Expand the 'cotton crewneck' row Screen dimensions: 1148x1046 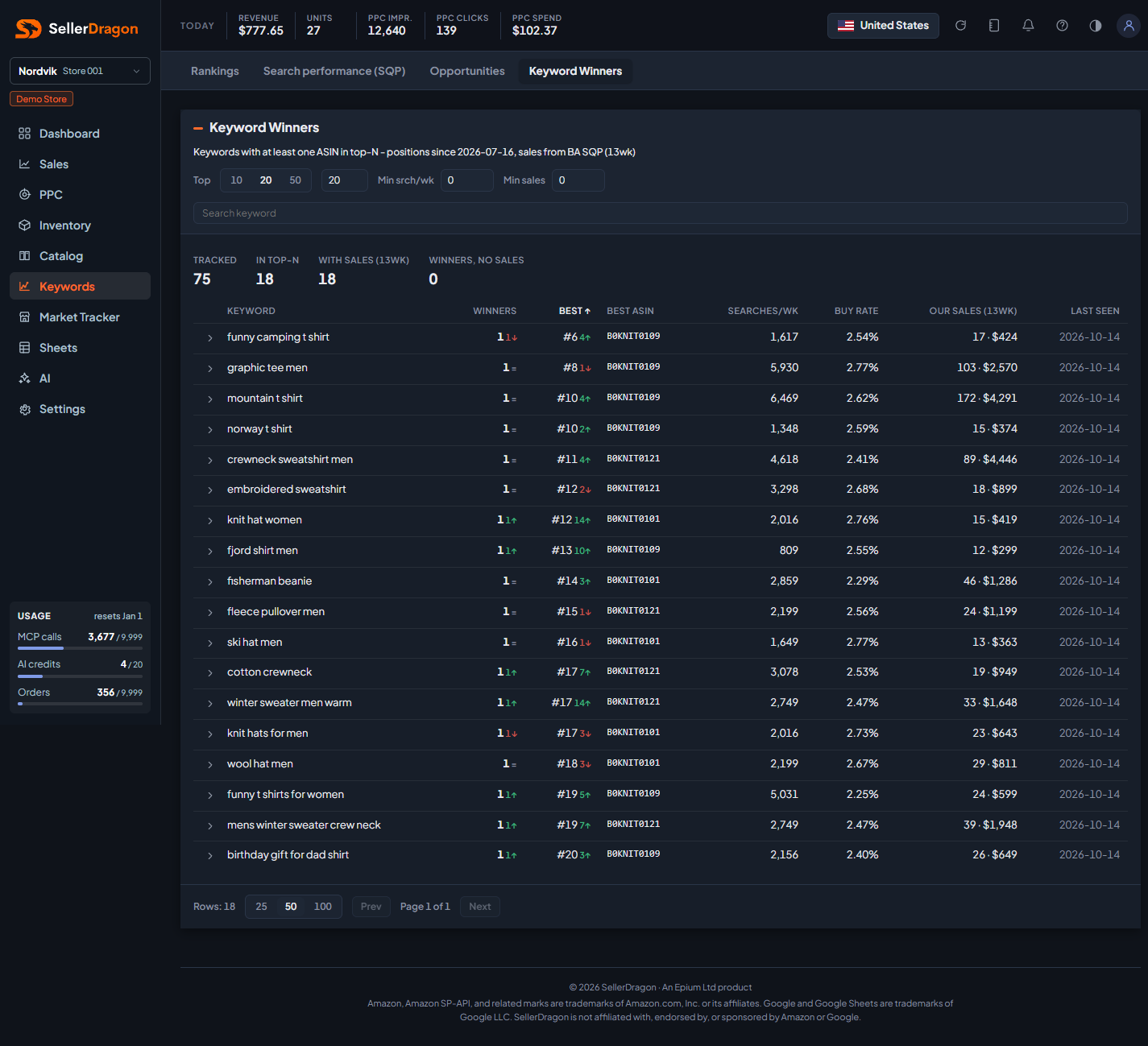[x=210, y=673]
